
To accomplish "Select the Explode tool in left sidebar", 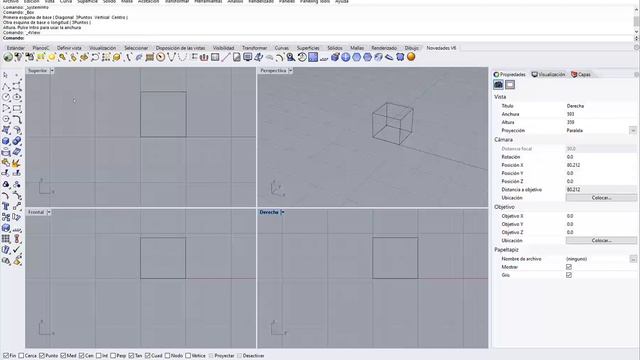I will [x=17, y=163].
